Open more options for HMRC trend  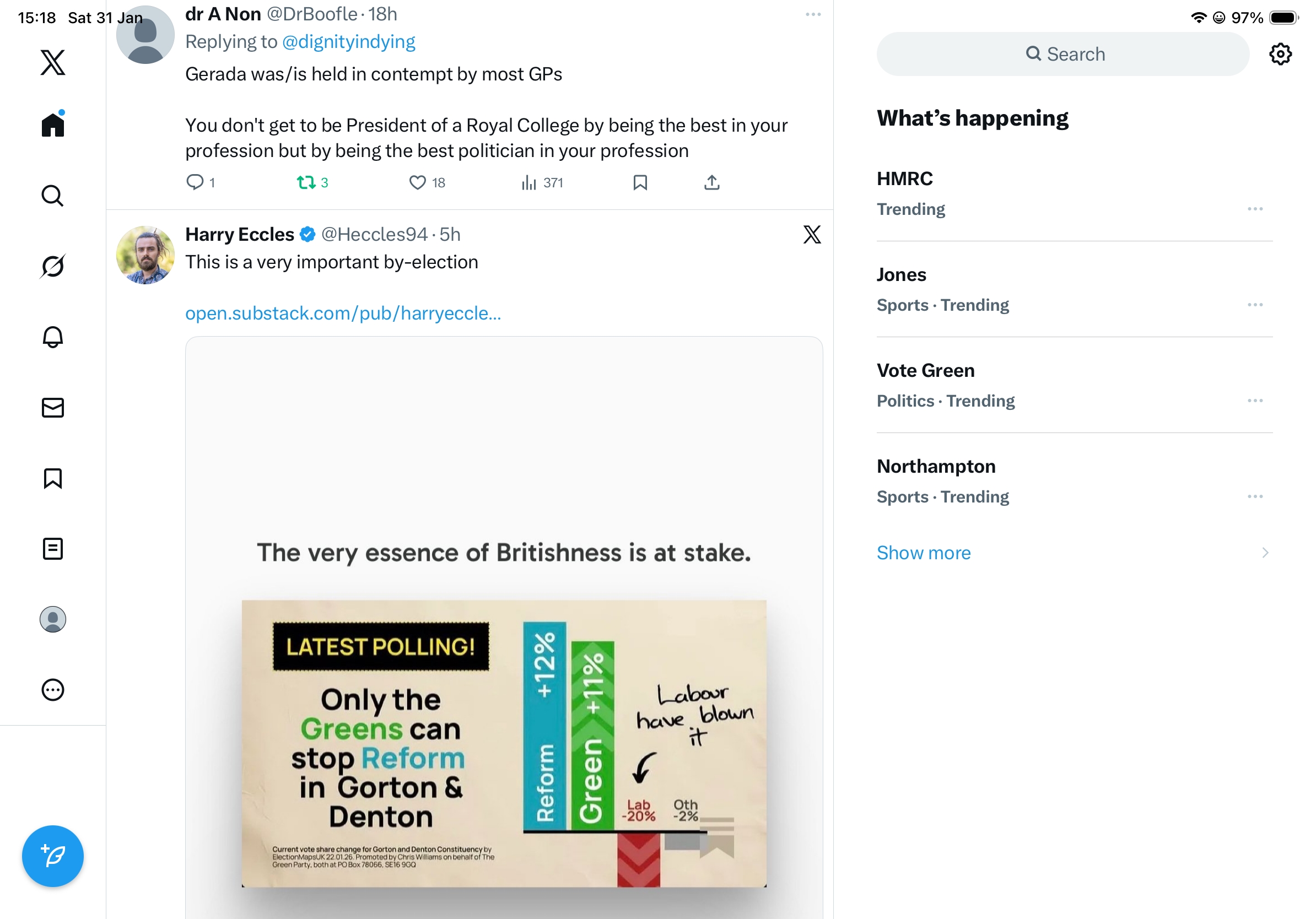tap(1255, 209)
